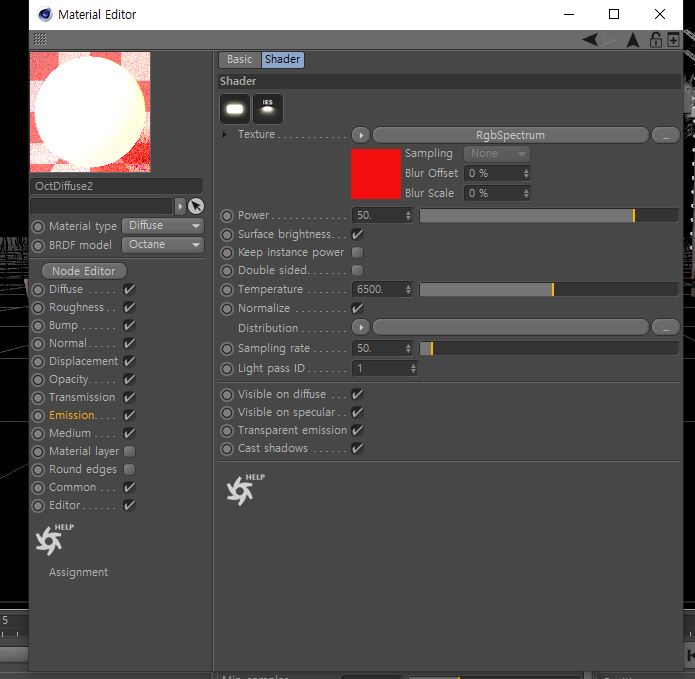Click Power value stepper arrows
This screenshot has width=695, height=679.
[x=408, y=216]
